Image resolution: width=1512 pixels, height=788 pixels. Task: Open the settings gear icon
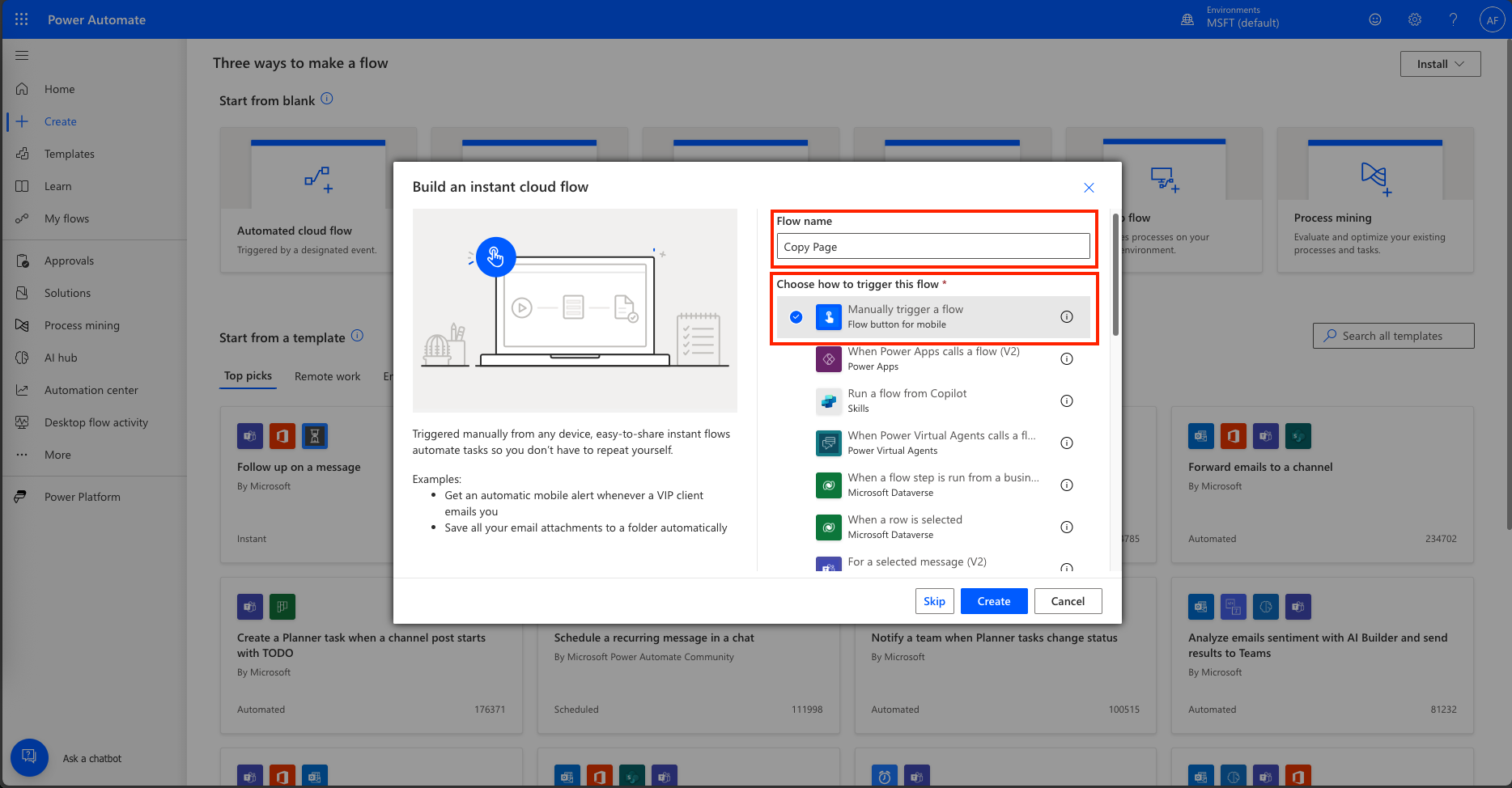[1414, 19]
